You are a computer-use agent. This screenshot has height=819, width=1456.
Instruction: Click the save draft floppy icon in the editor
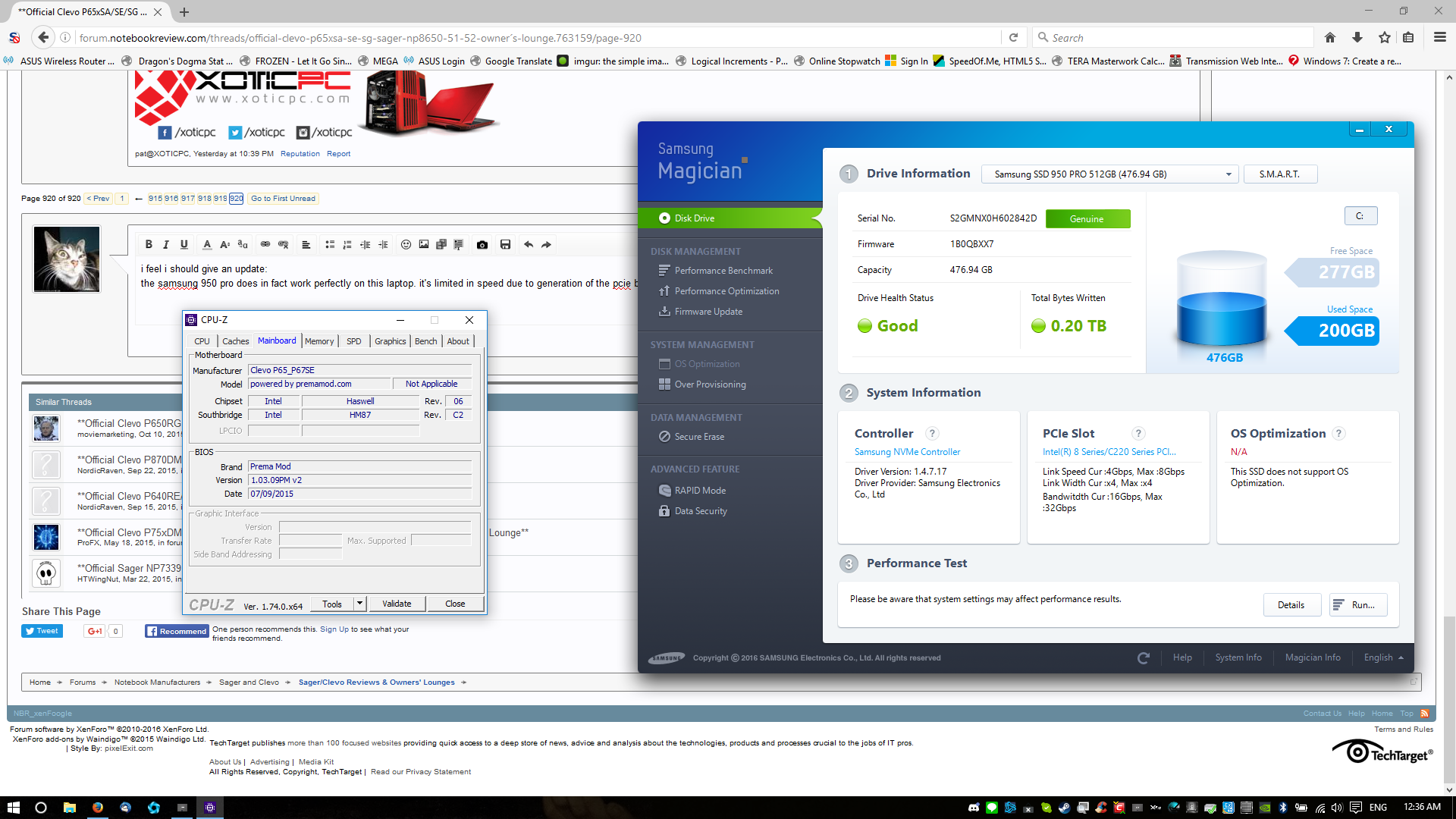coord(506,244)
